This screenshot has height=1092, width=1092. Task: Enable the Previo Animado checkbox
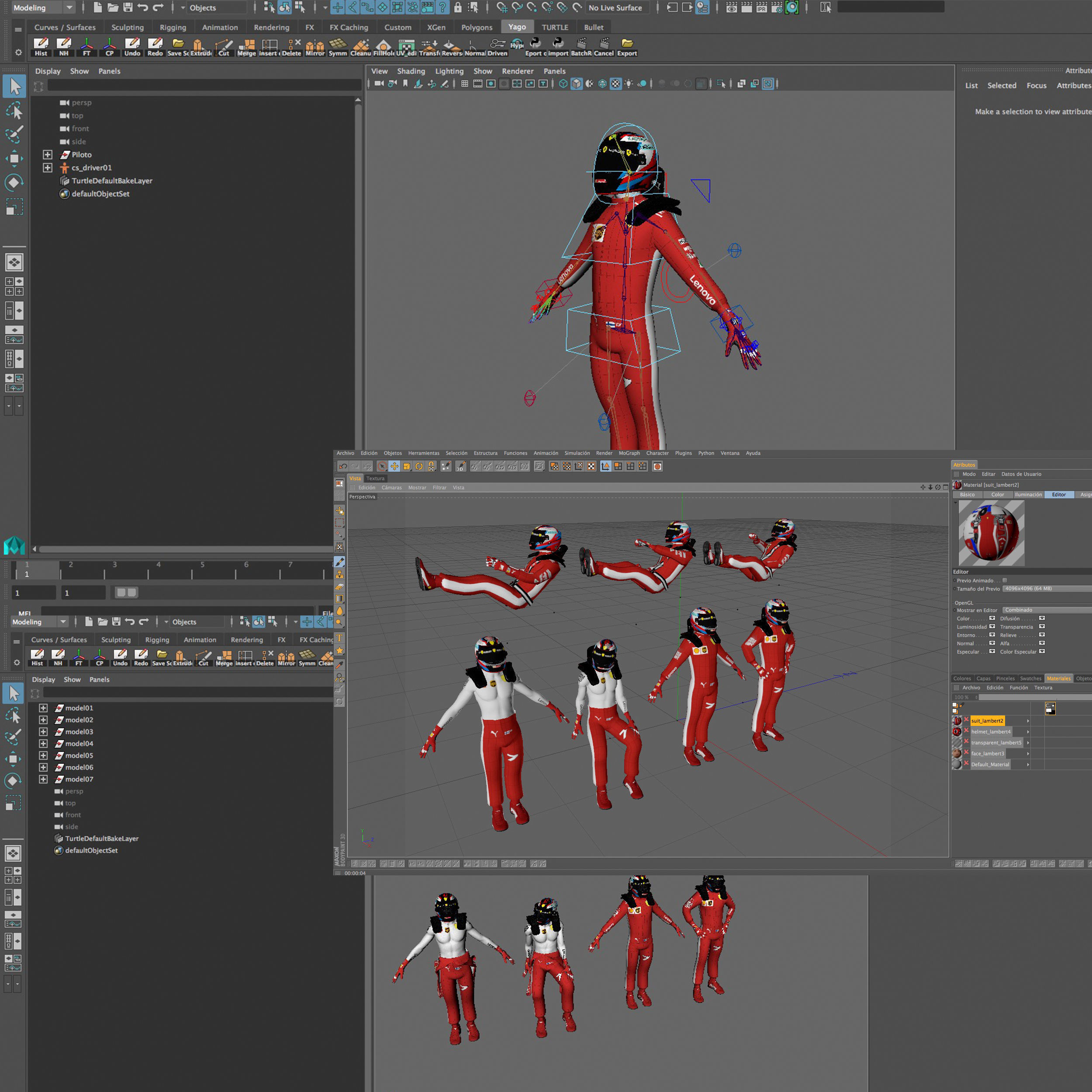(1004, 581)
